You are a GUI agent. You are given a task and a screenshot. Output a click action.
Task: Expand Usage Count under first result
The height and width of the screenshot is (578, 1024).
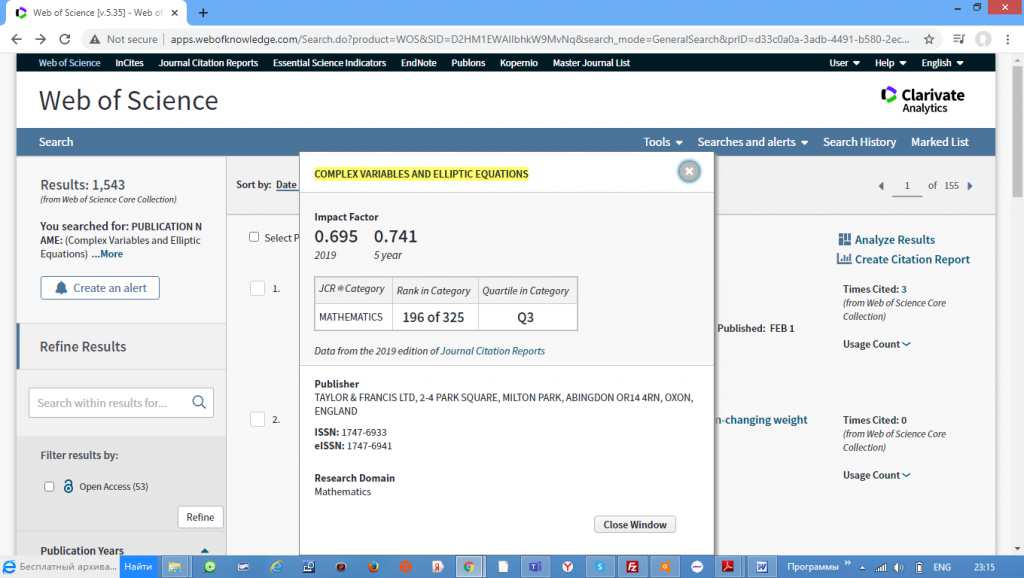tap(876, 345)
